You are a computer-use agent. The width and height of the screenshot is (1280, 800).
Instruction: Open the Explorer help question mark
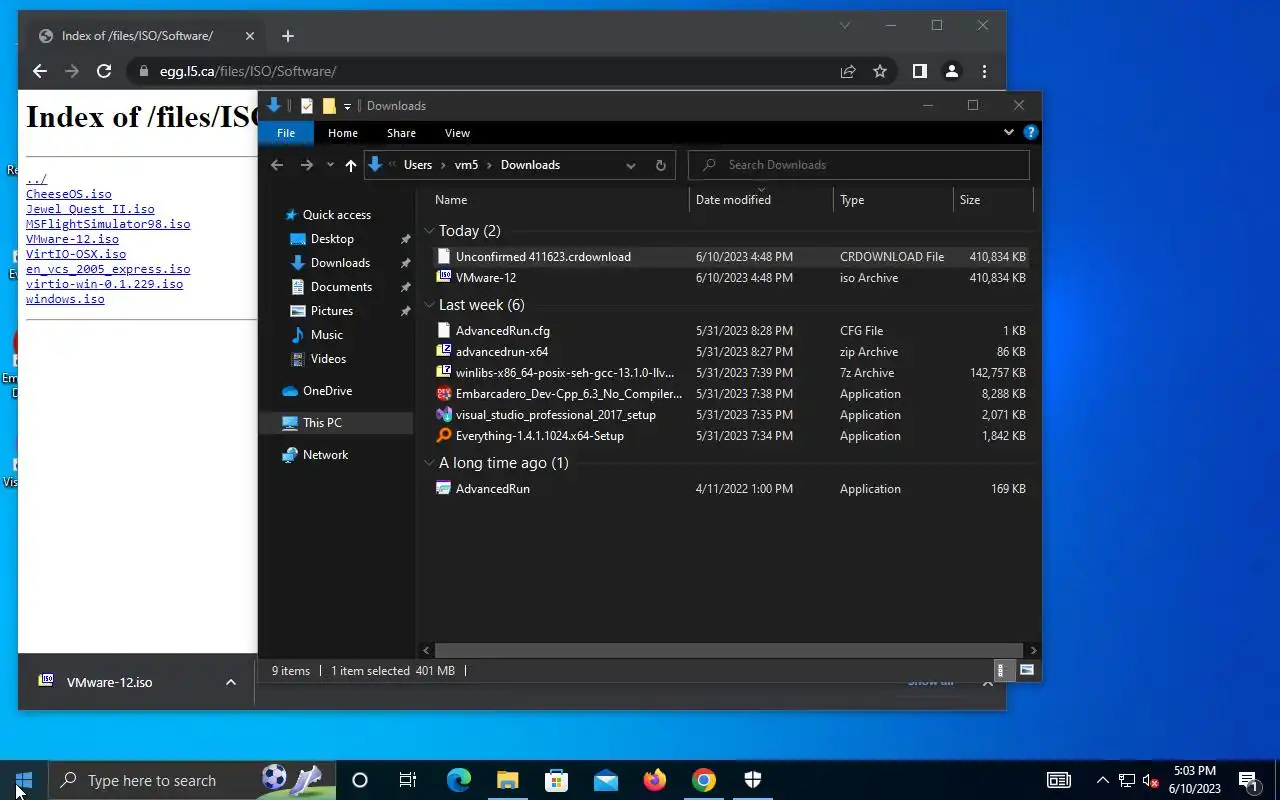1031,132
